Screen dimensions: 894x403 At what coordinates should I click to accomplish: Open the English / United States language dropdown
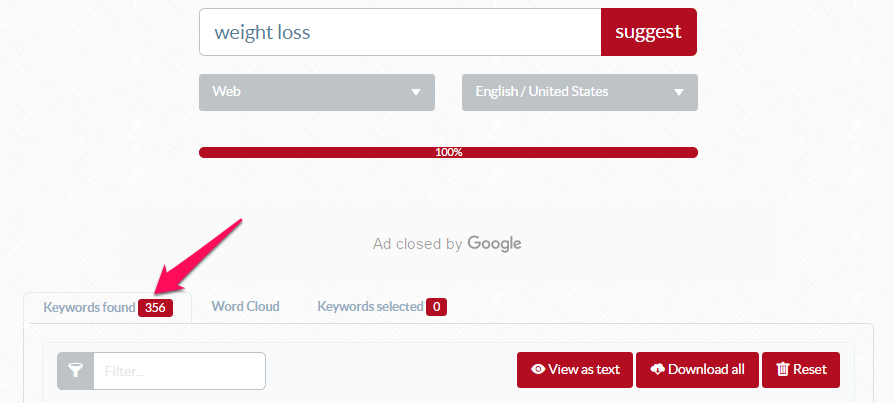pyautogui.click(x=580, y=92)
